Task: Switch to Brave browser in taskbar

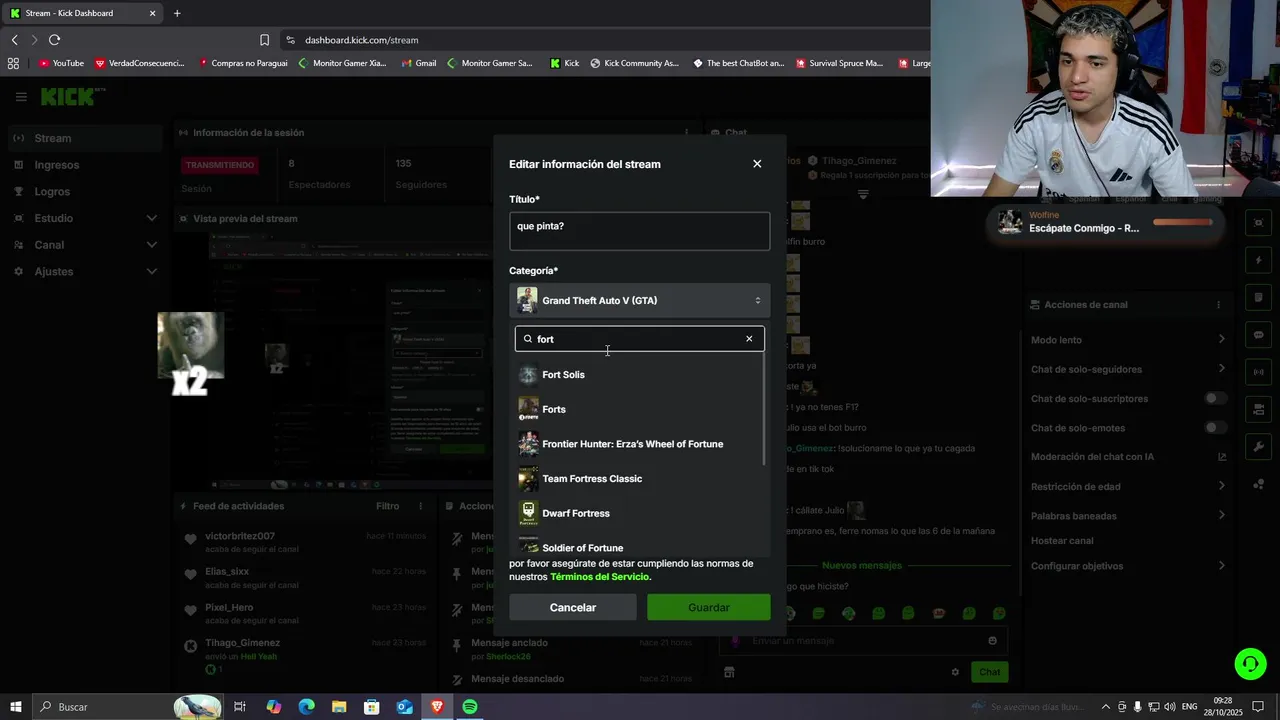Action: coord(437,707)
